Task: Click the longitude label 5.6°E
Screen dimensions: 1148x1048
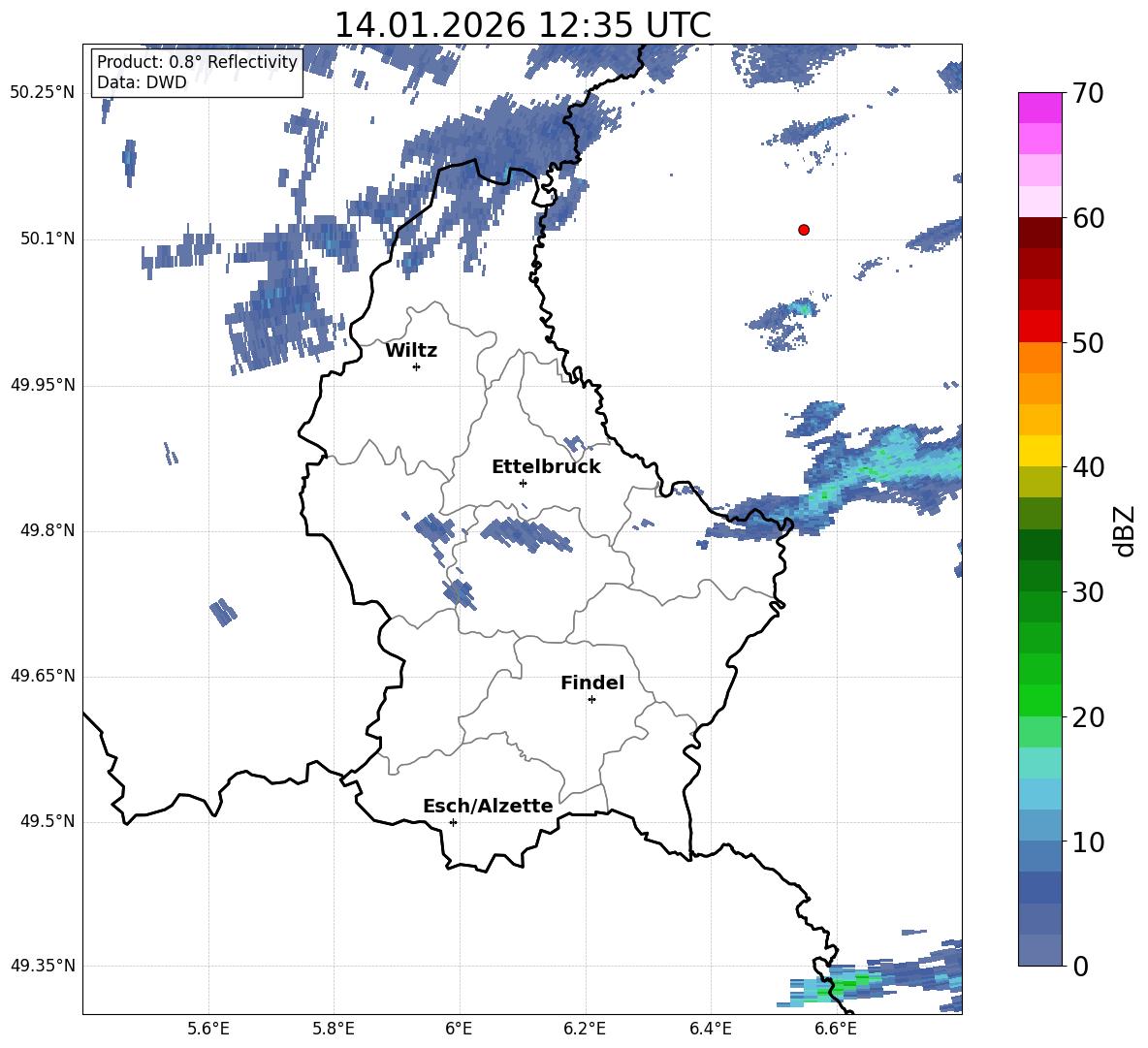Action: click(x=208, y=1029)
